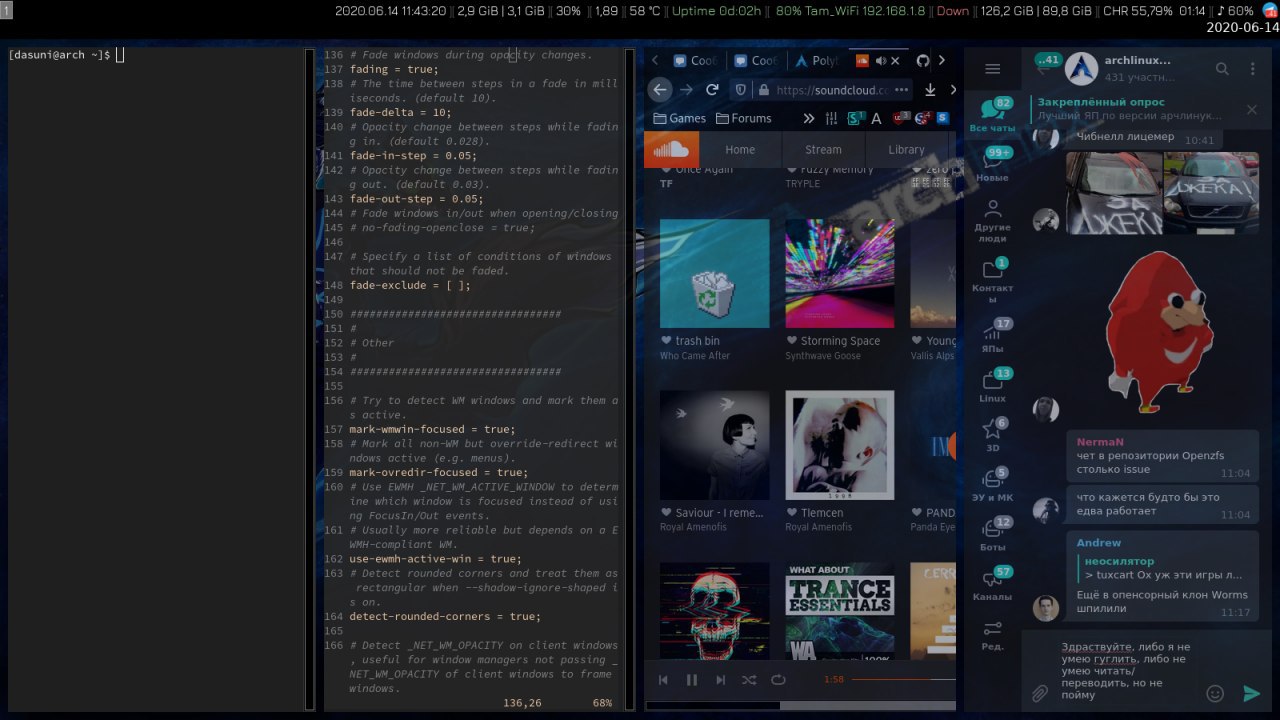Focus the Telegram message text field

tap(1126, 670)
